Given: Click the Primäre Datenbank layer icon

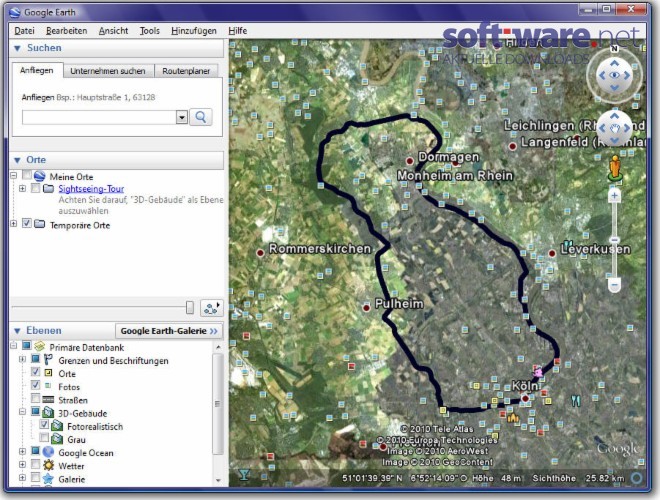Looking at the screenshot, I should (40, 346).
